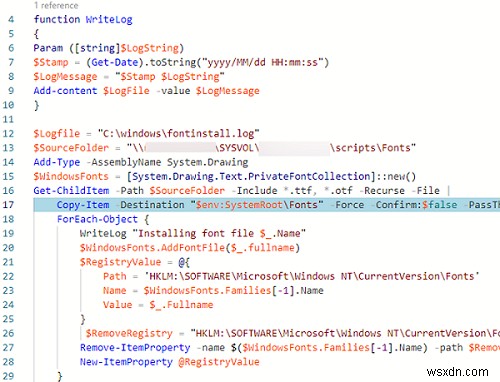Place cursor in 'C:\windows\fontinstall.log' string
This screenshot has height=382, width=500.
pyautogui.click(x=178, y=134)
